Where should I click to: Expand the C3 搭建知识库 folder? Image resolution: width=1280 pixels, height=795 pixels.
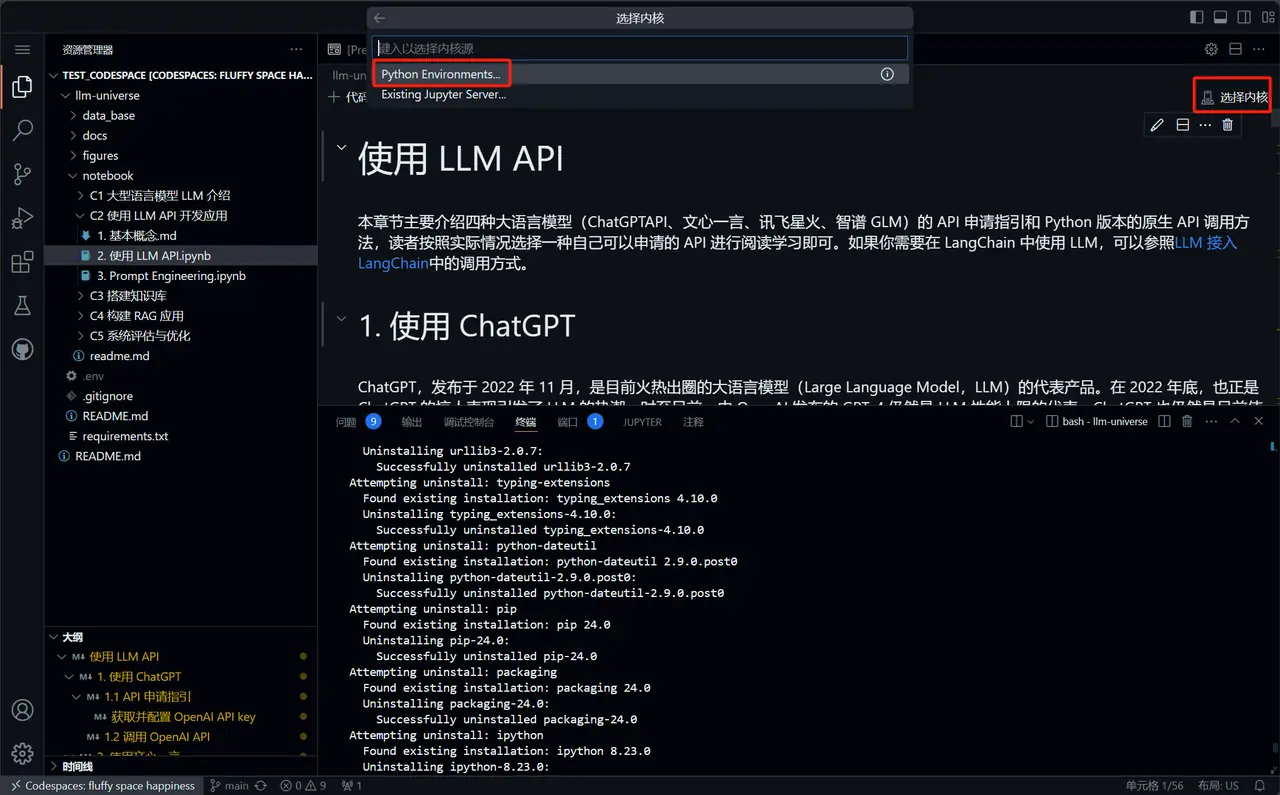127,296
